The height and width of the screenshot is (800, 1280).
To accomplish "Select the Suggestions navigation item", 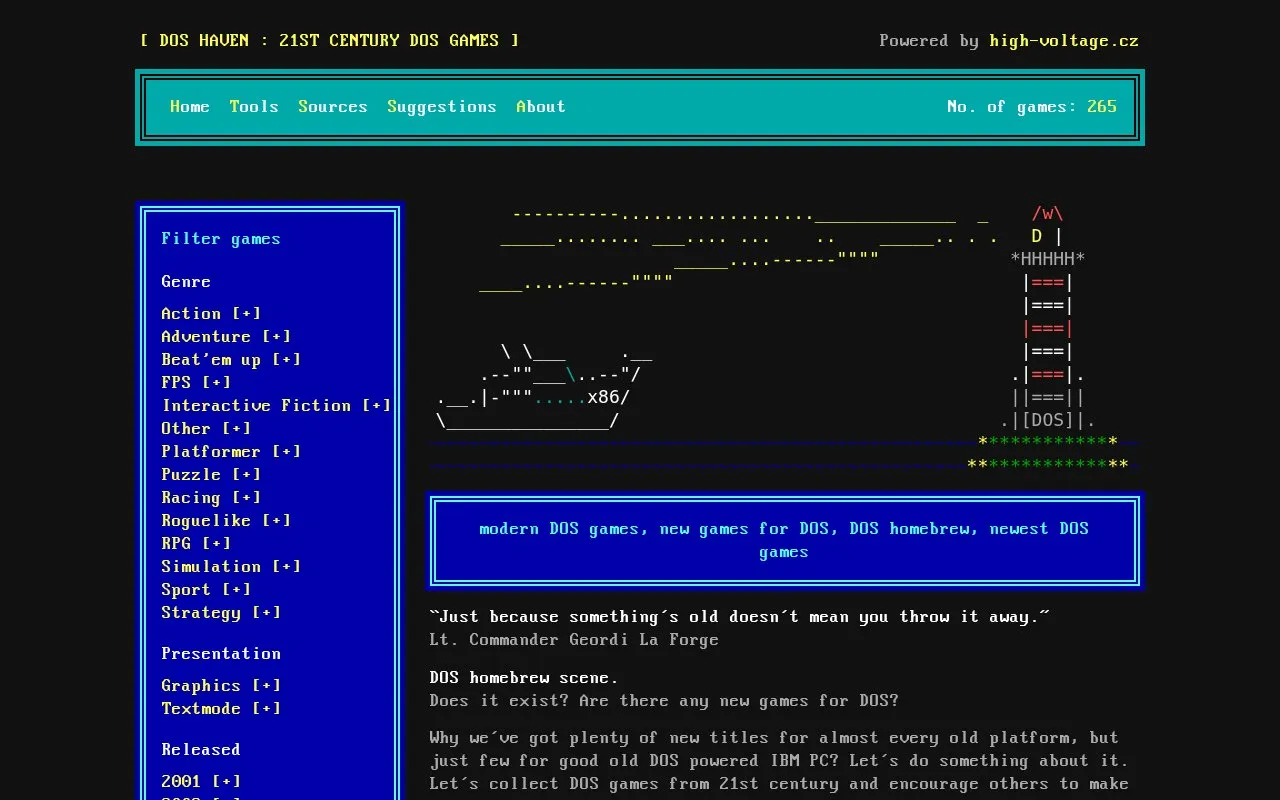I will [442, 107].
